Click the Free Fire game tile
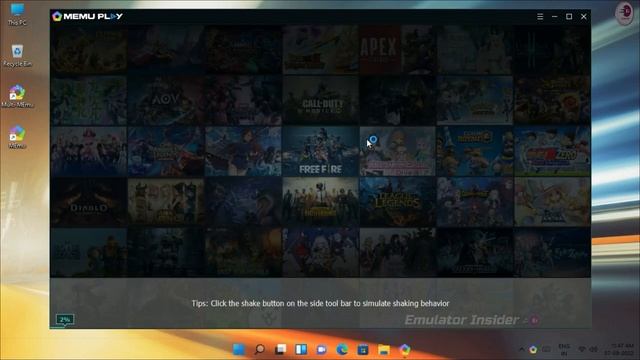This screenshot has width=640, height=360. (x=320, y=151)
